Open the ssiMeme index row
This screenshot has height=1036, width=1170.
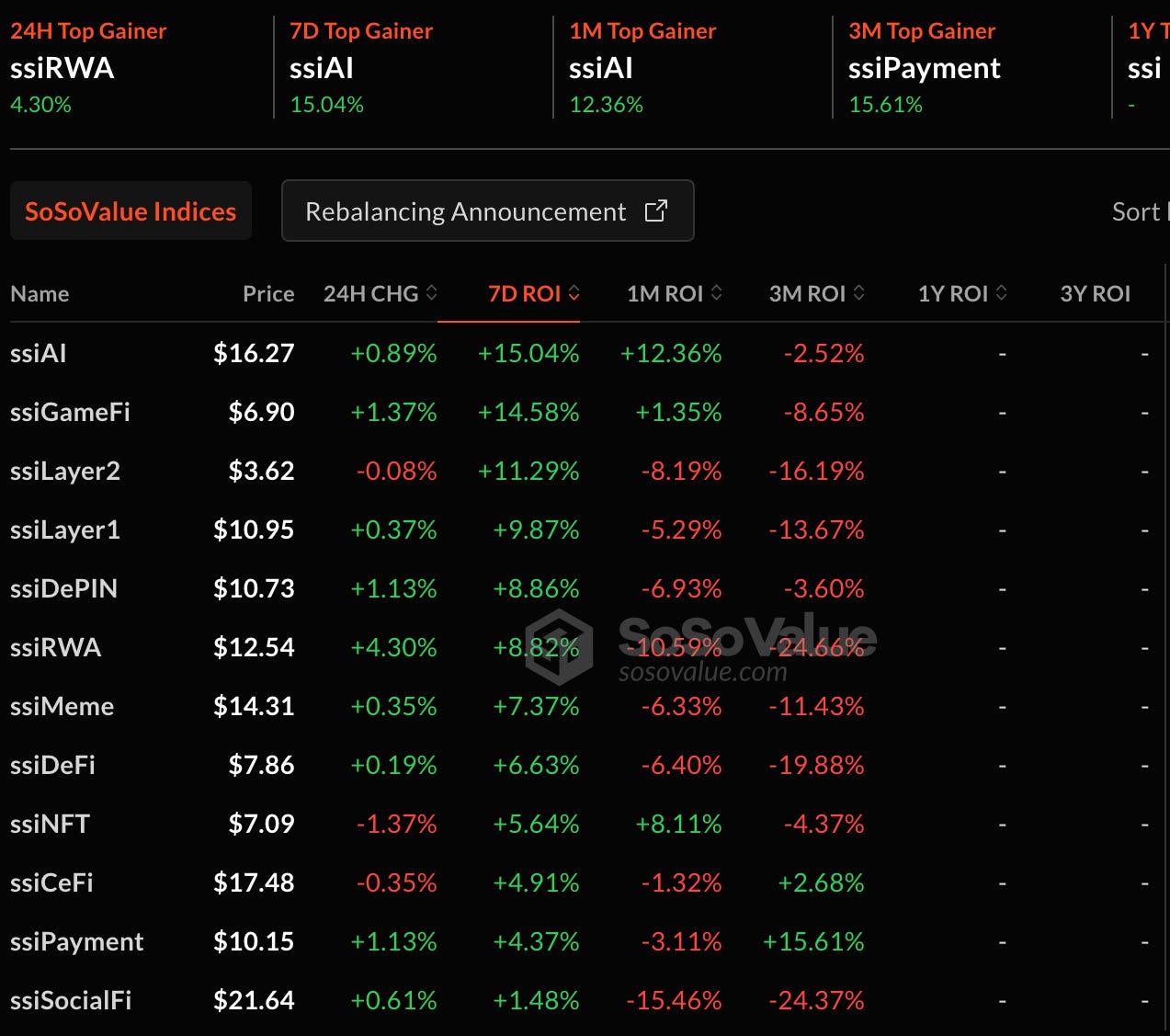(x=585, y=706)
